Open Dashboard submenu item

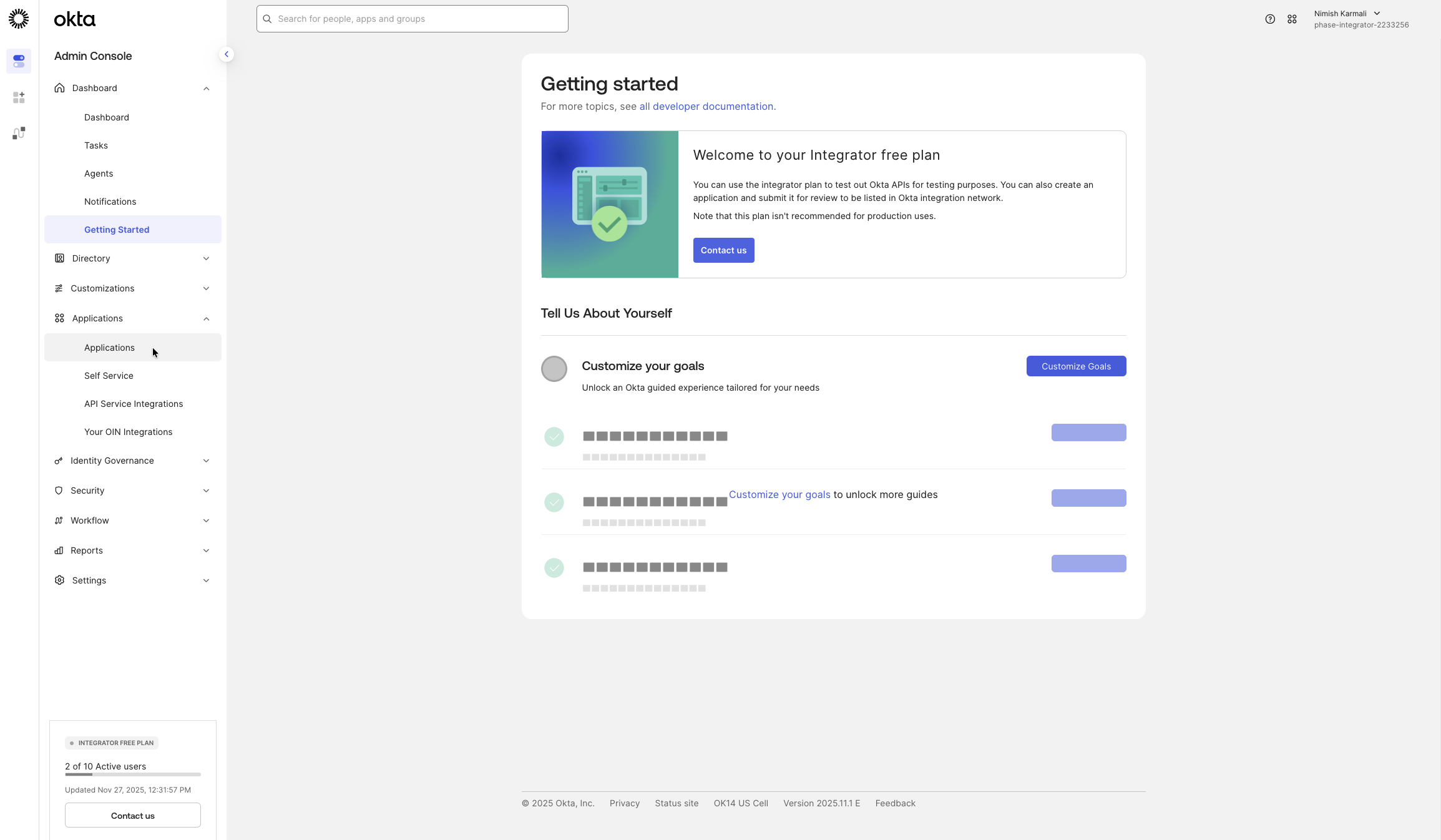tap(132, 117)
